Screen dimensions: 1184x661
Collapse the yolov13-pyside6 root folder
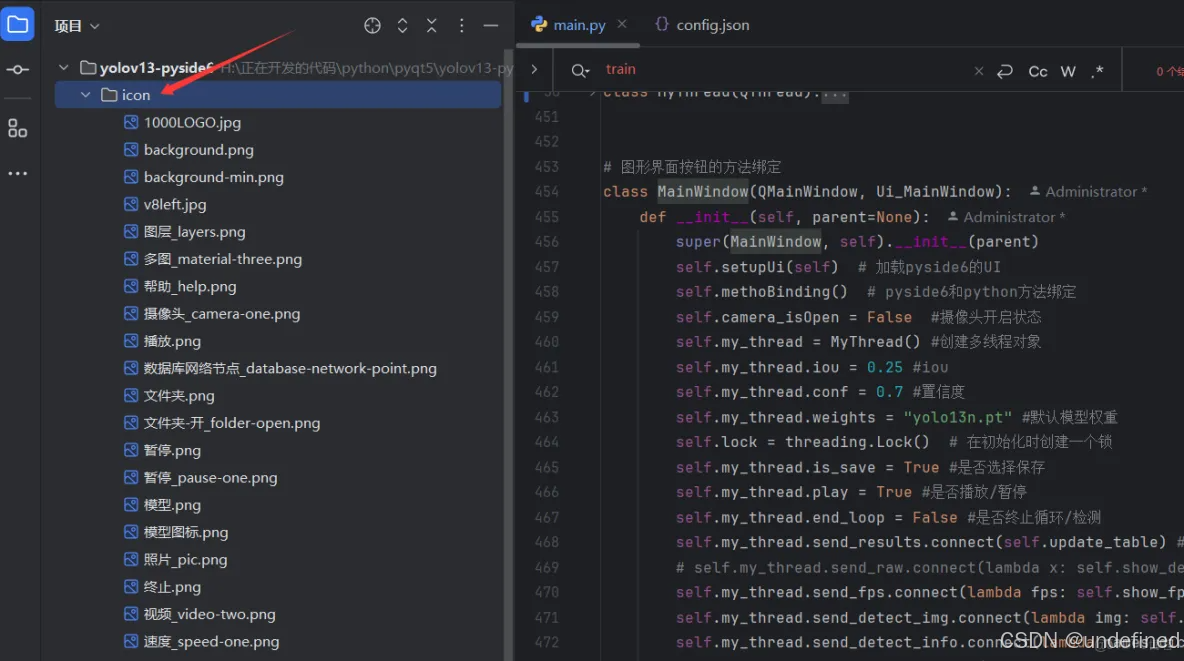(64, 67)
